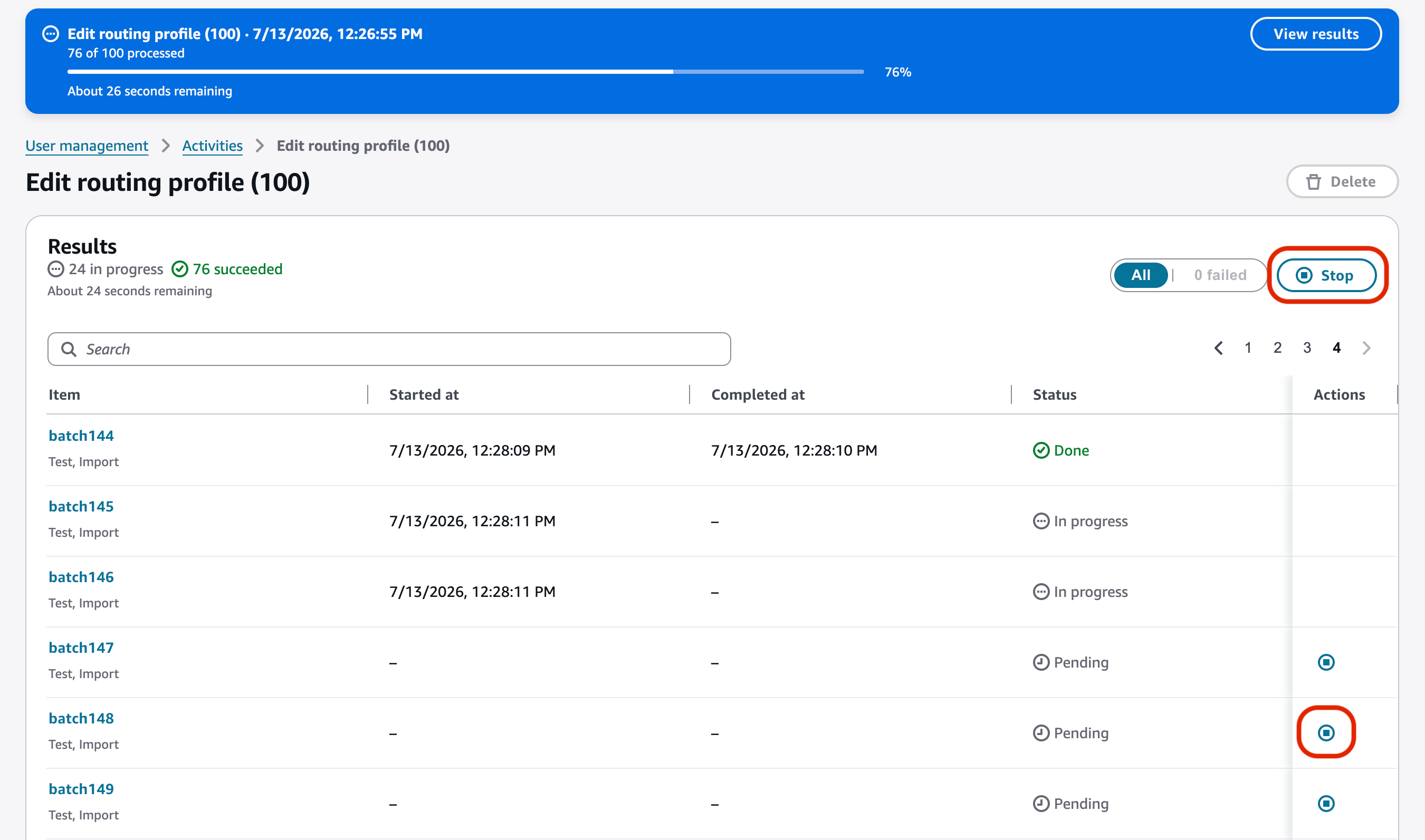Click the Done status icon for batch144
The image size is (1425, 840).
[1041, 450]
